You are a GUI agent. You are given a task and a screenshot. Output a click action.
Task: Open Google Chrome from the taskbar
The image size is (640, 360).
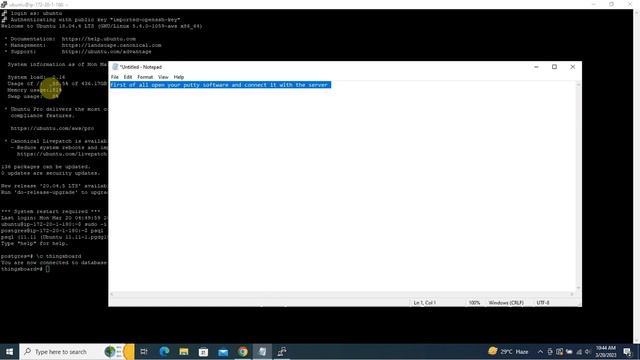pos(243,351)
